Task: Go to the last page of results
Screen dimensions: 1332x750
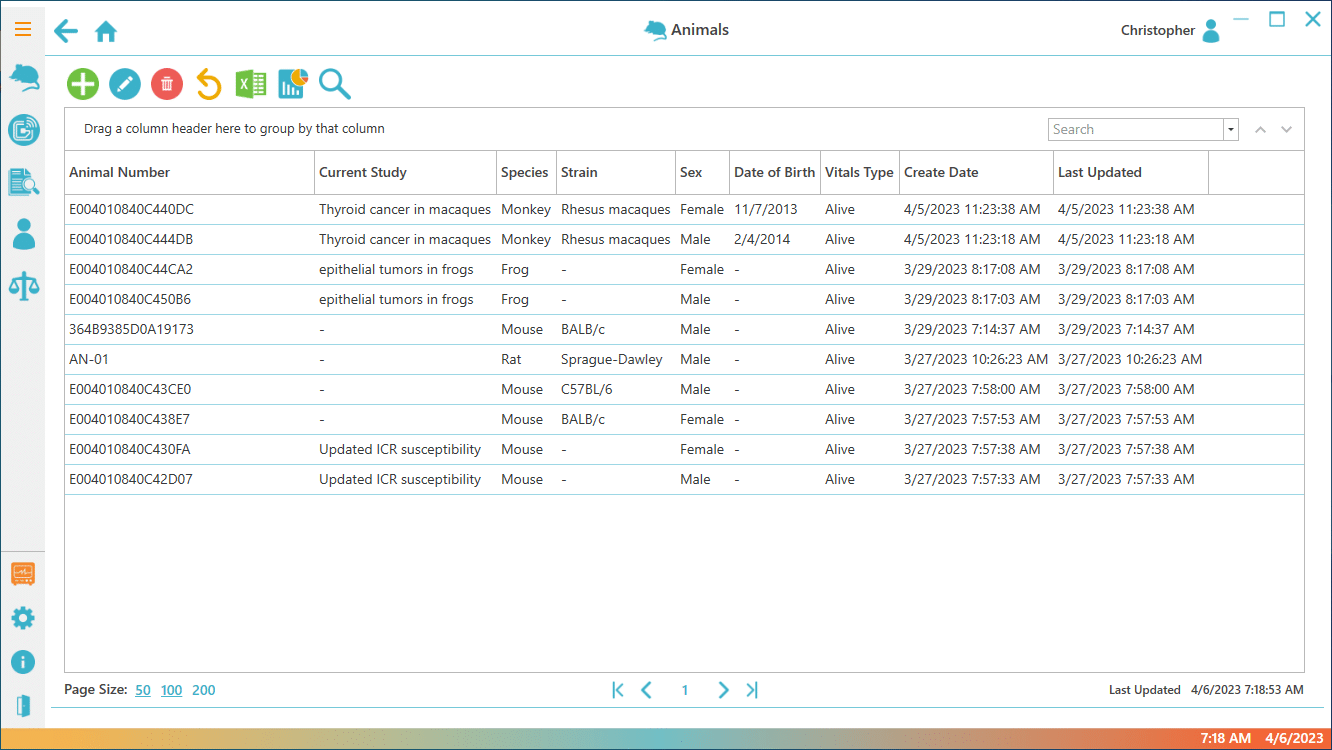Action: pyautogui.click(x=752, y=690)
